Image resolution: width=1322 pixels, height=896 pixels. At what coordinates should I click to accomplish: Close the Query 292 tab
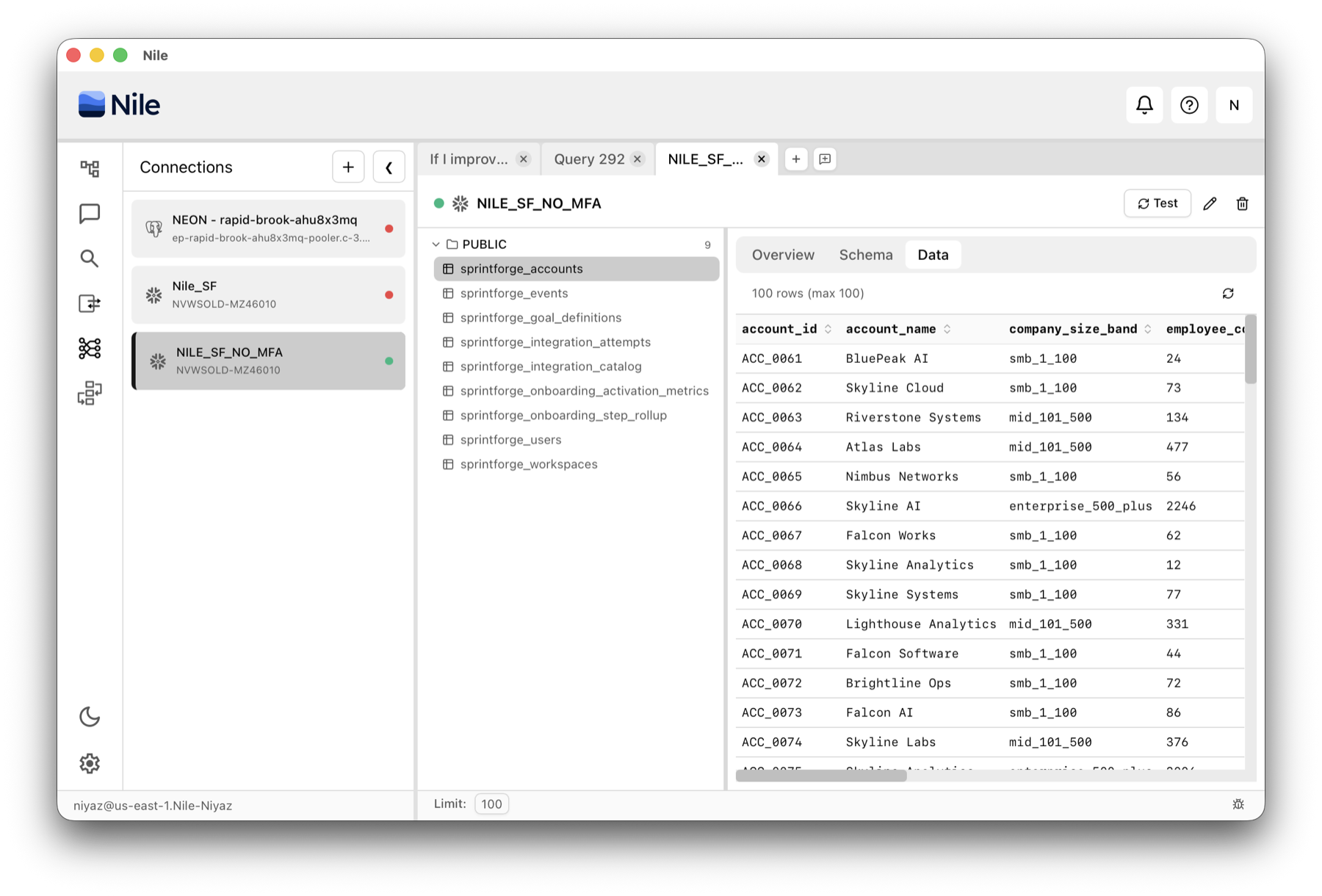click(x=637, y=159)
